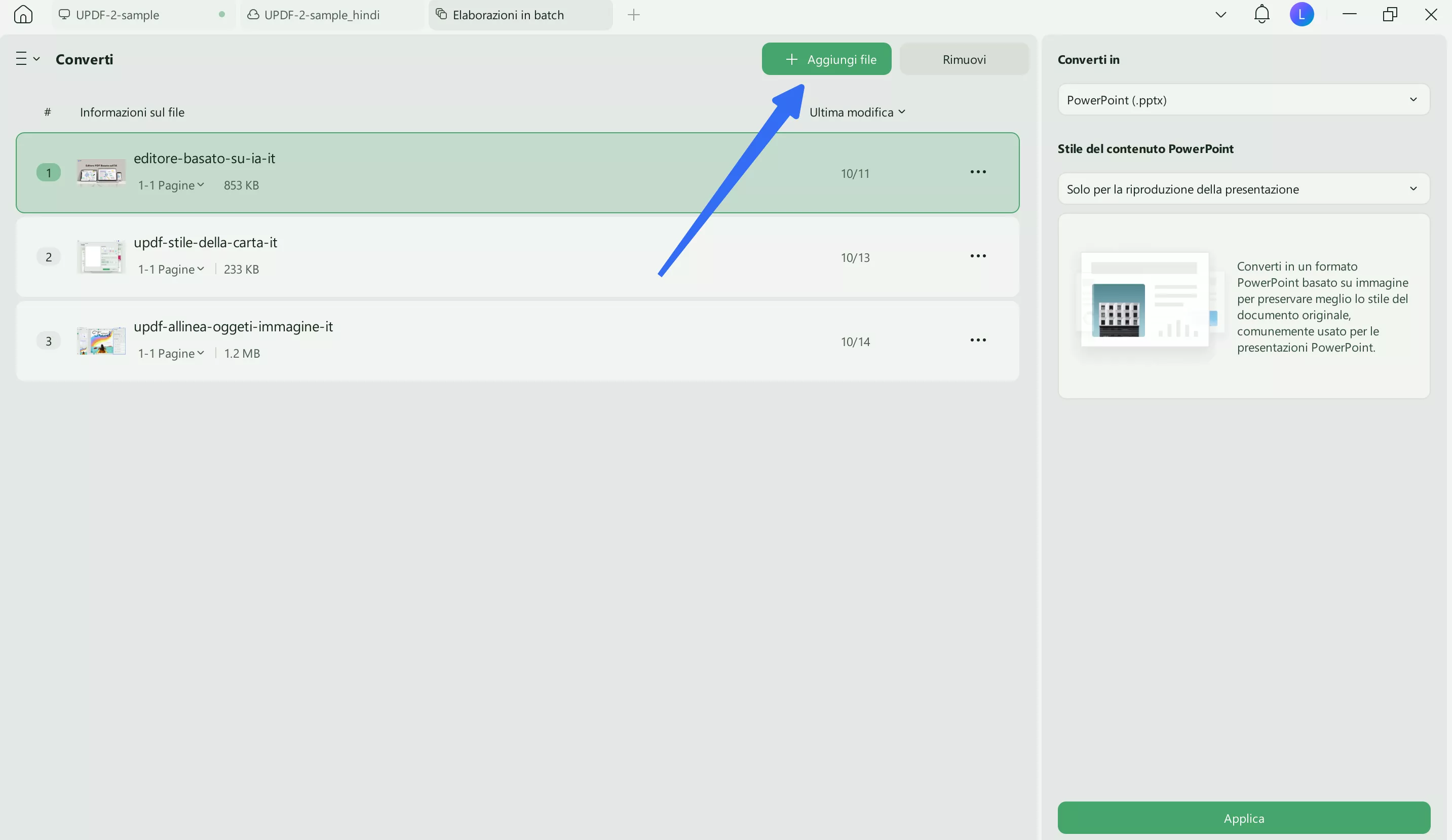The image size is (1452, 840).
Task: Open the user profile avatar
Action: (1301, 14)
